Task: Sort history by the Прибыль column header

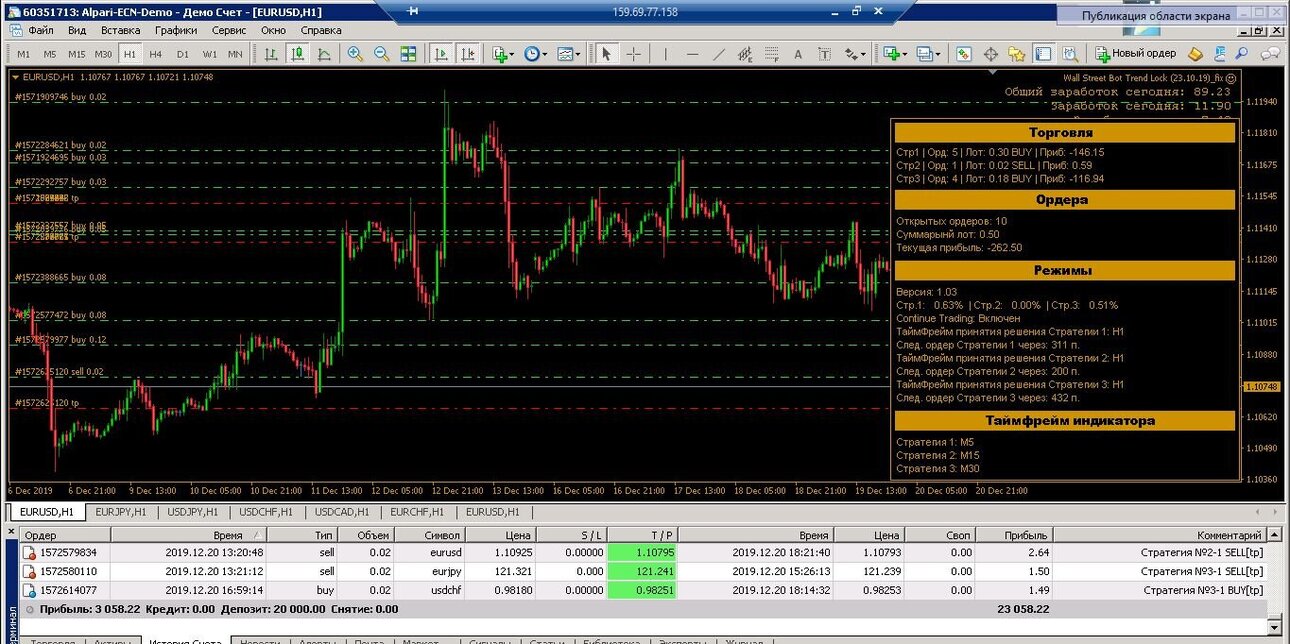Action: [1026, 536]
